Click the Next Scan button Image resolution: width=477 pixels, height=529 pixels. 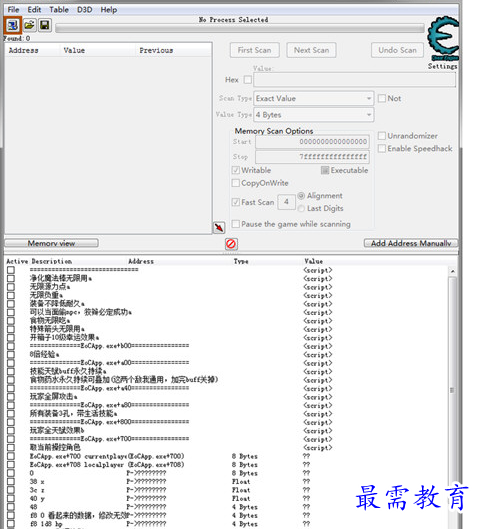(x=311, y=50)
